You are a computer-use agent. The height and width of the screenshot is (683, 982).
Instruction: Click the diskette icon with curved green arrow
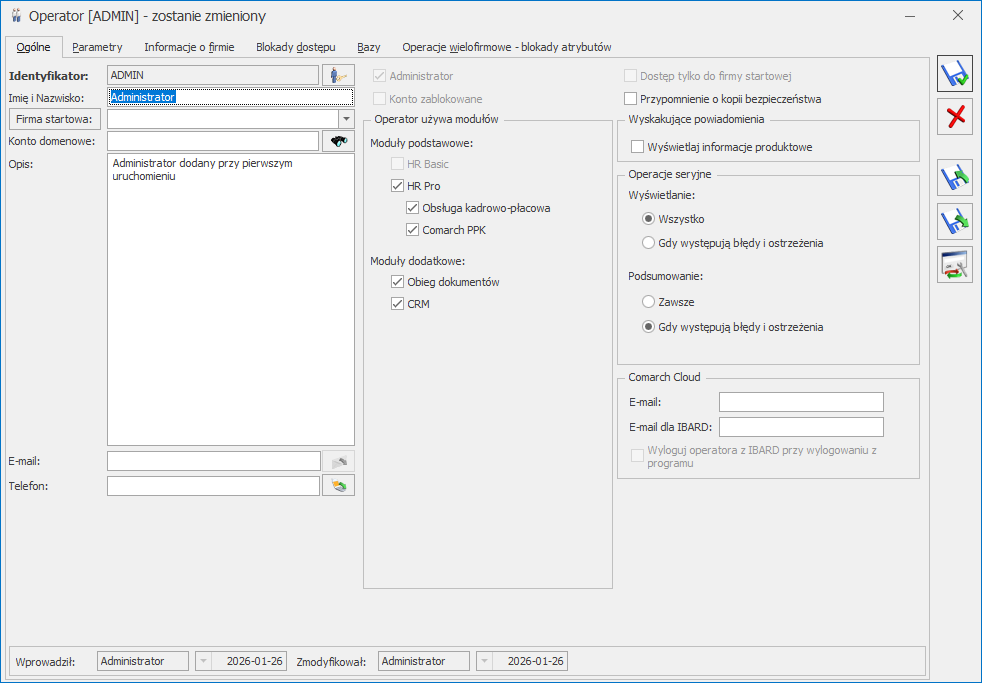pos(954,179)
